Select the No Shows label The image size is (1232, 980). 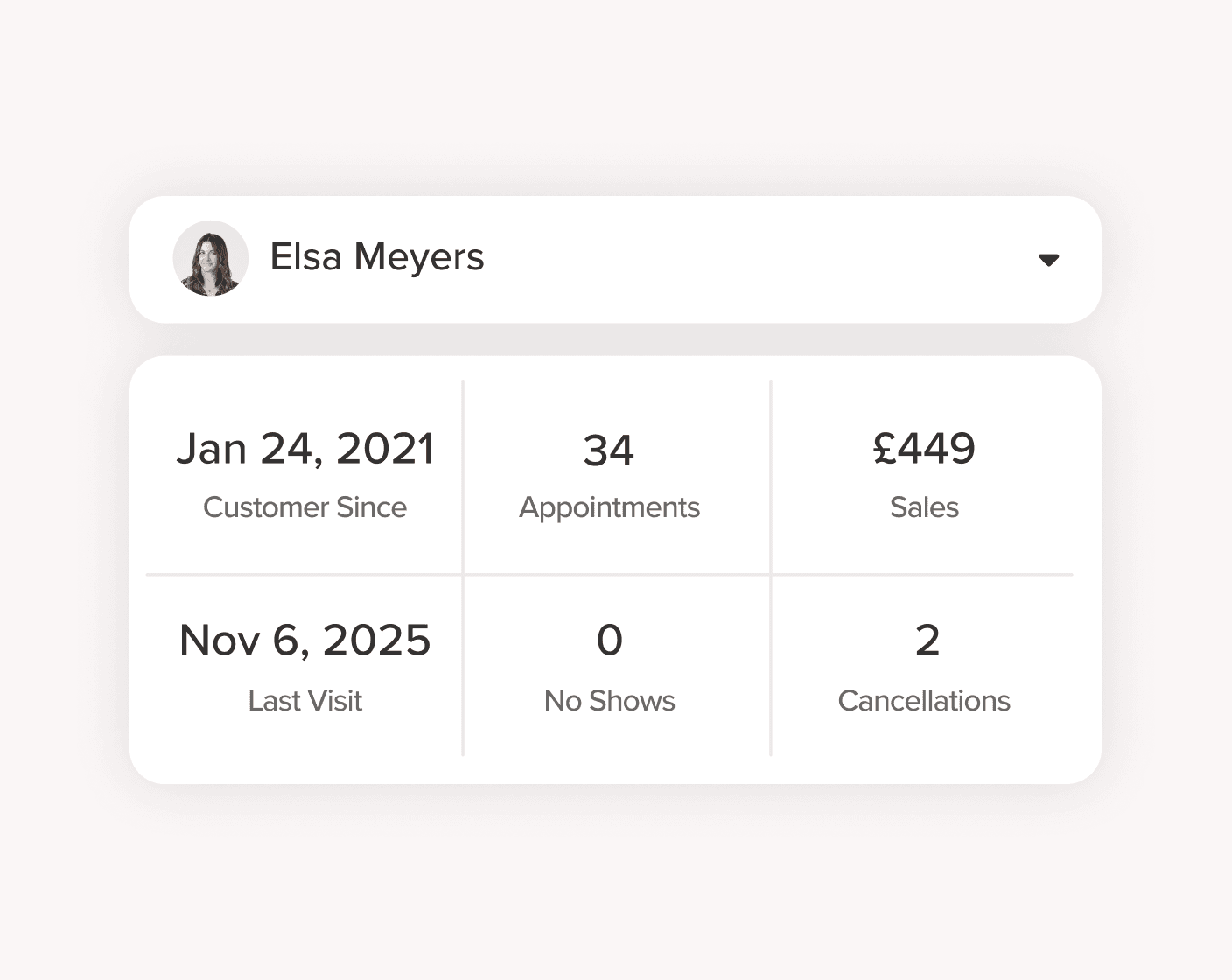[609, 701]
